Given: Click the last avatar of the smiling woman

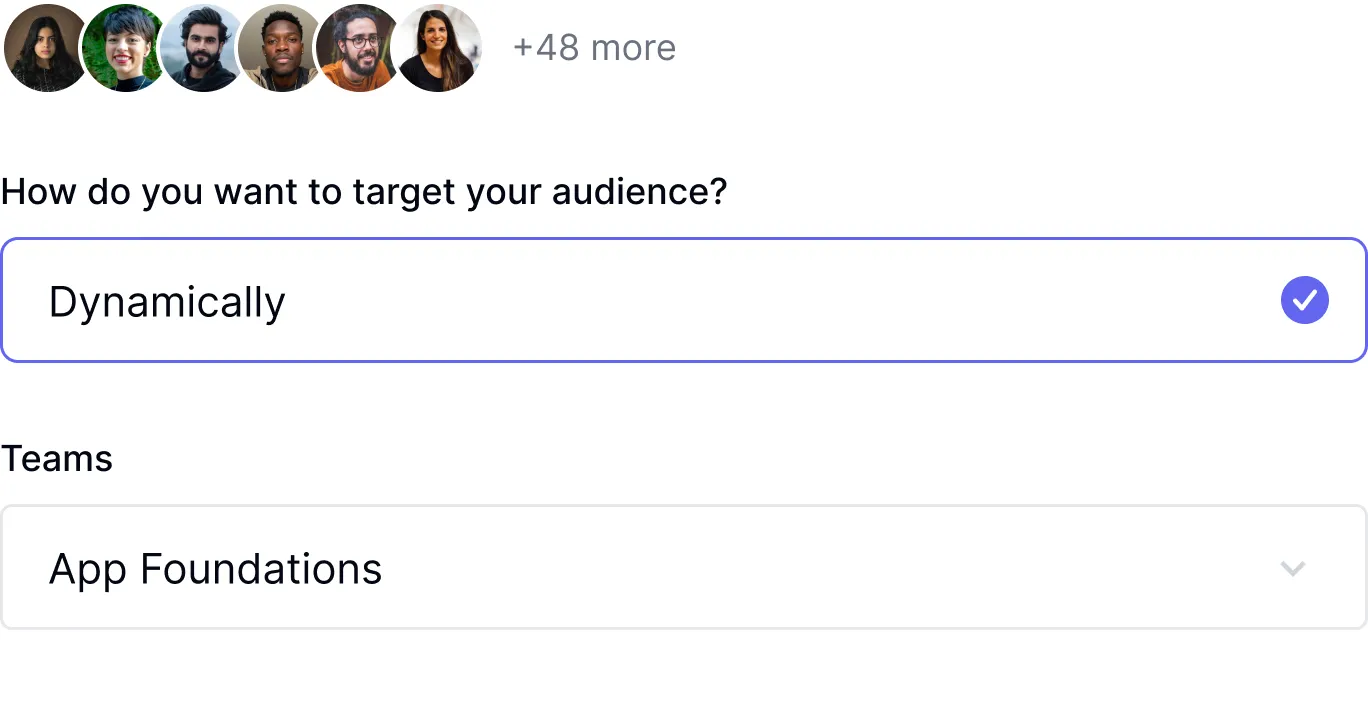Looking at the screenshot, I should click(438, 48).
